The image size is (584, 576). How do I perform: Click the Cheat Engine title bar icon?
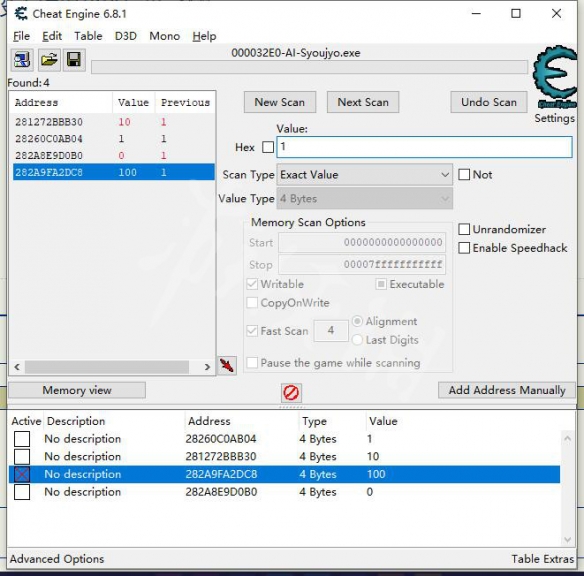click(21, 14)
